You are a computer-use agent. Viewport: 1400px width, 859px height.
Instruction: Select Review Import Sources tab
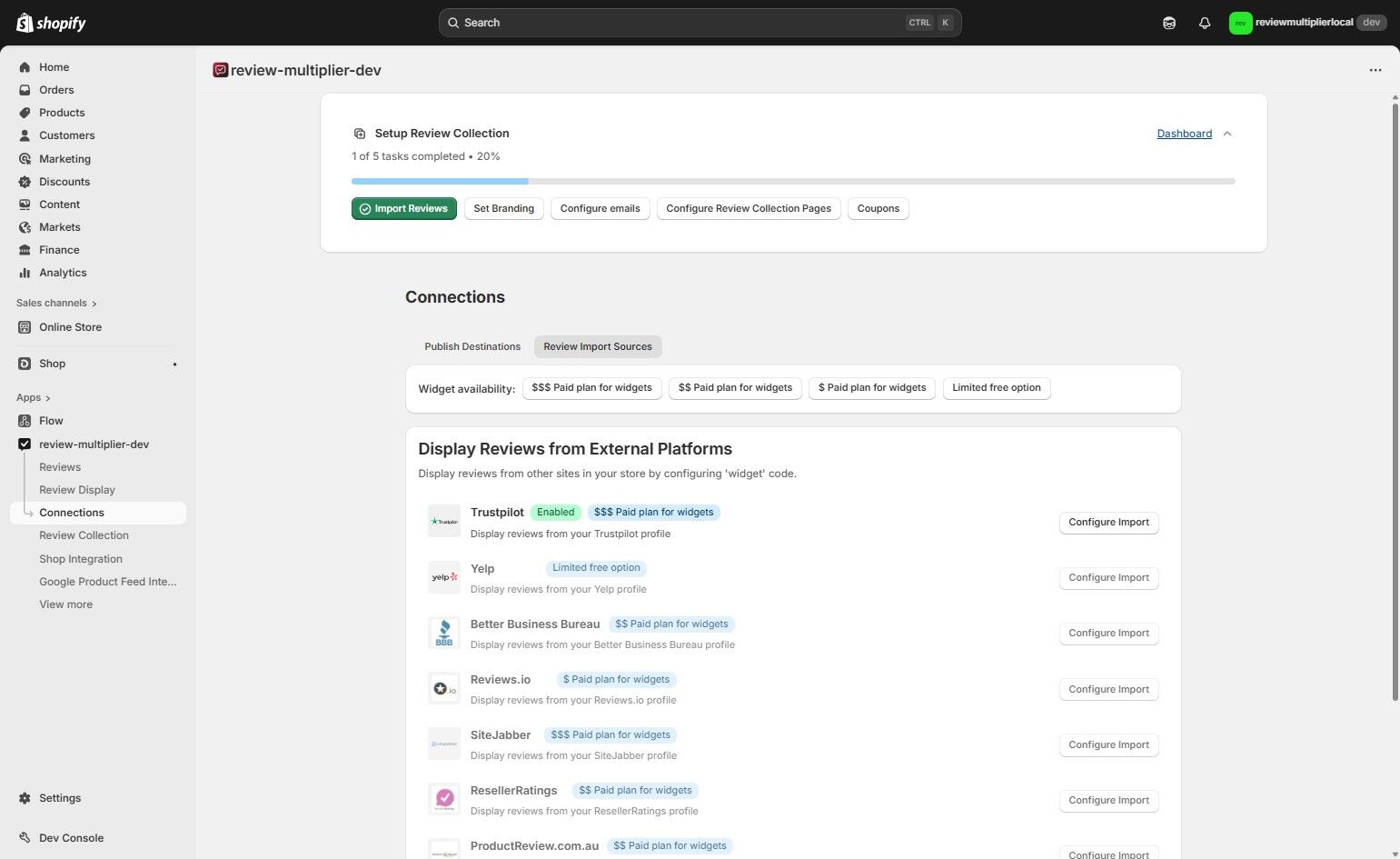(598, 346)
